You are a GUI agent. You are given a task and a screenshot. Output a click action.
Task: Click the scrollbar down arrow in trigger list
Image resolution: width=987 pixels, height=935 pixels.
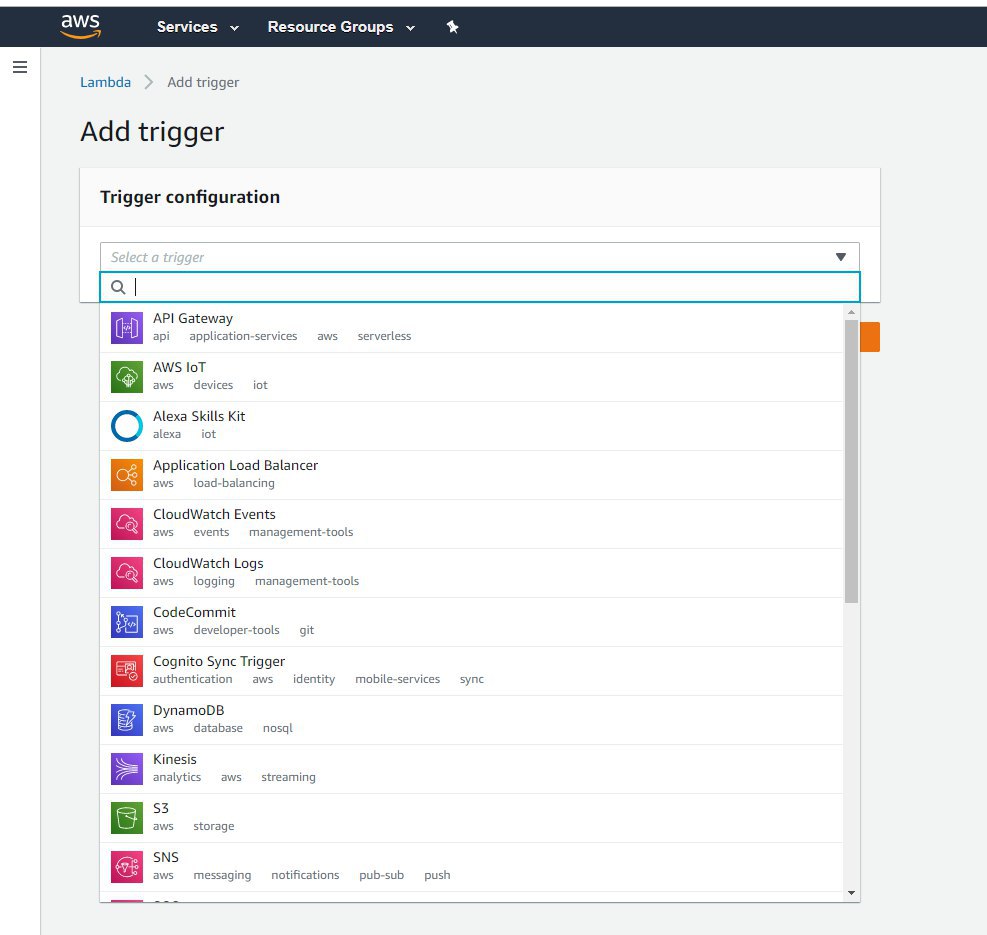tap(851, 893)
